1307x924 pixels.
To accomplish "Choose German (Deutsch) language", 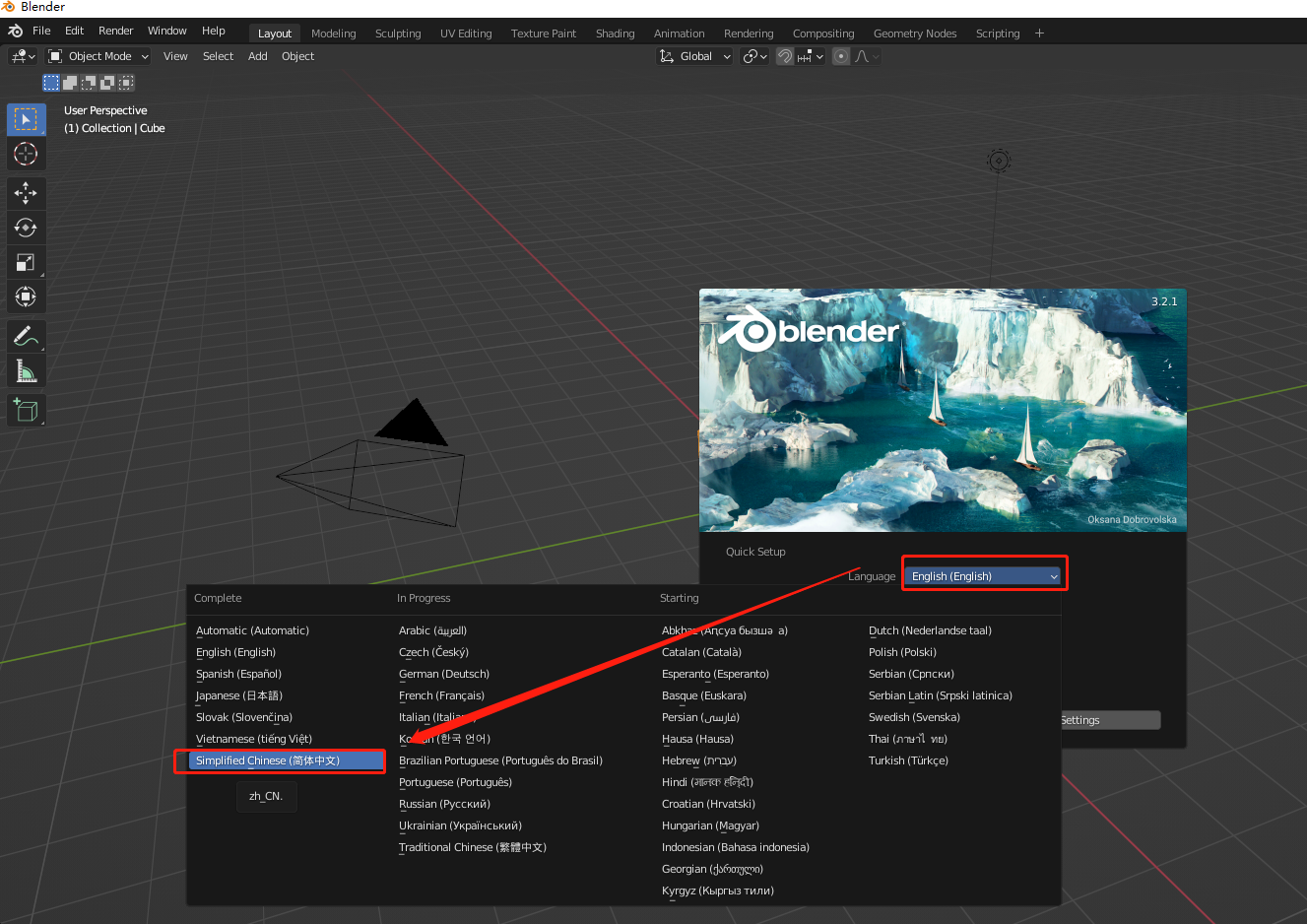I will (x=444, y=674).
